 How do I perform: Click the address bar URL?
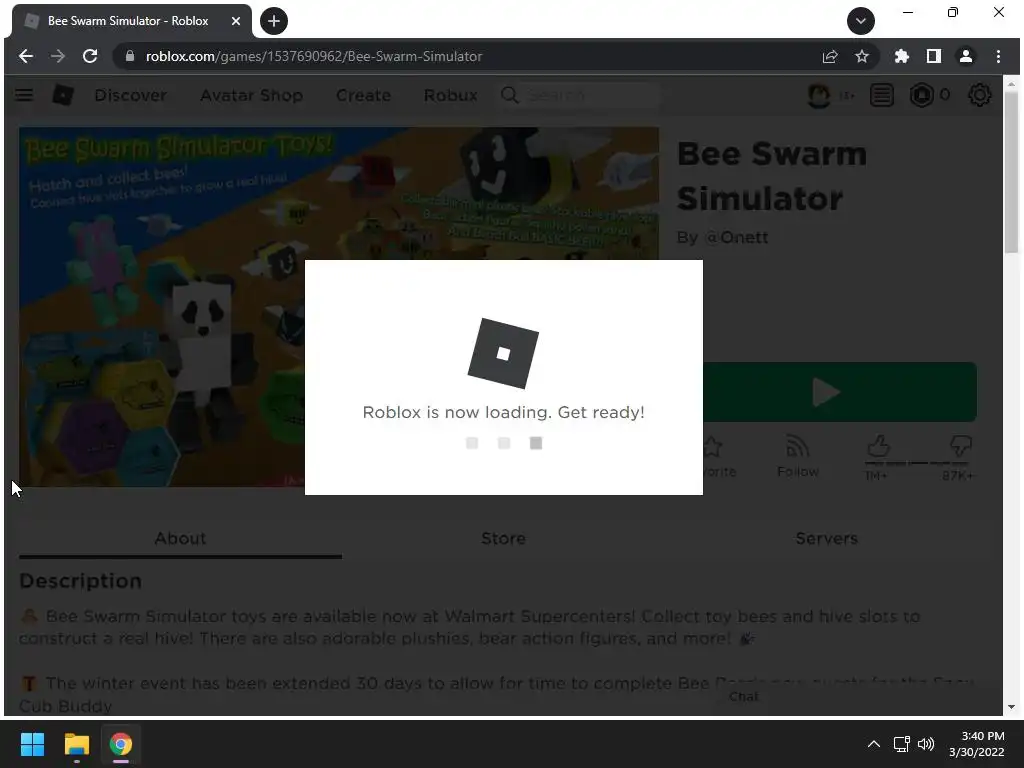click(314, 57)
